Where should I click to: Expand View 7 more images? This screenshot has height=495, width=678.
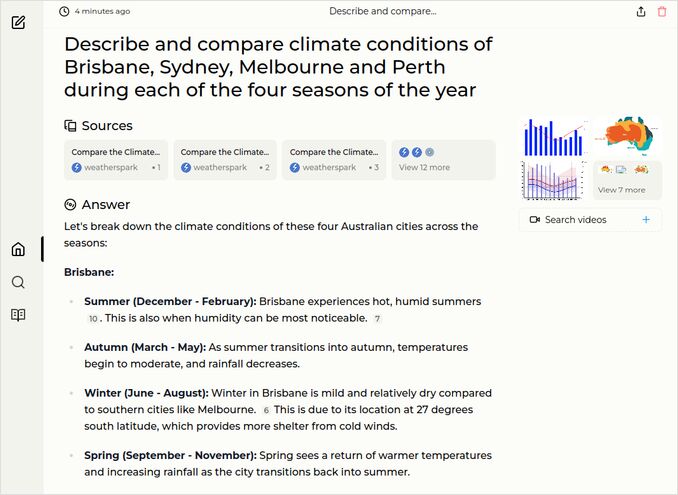[627, 180]
